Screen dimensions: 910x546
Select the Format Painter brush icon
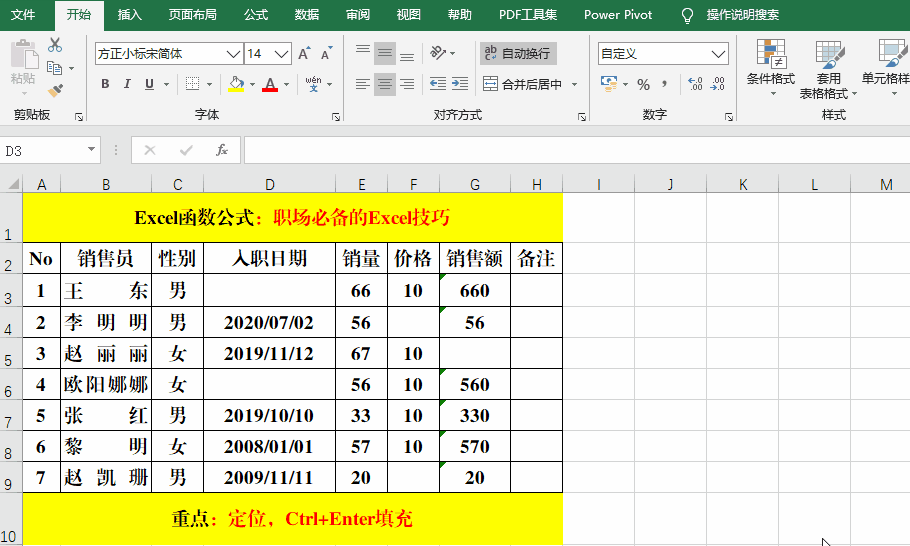pos(55,90)
